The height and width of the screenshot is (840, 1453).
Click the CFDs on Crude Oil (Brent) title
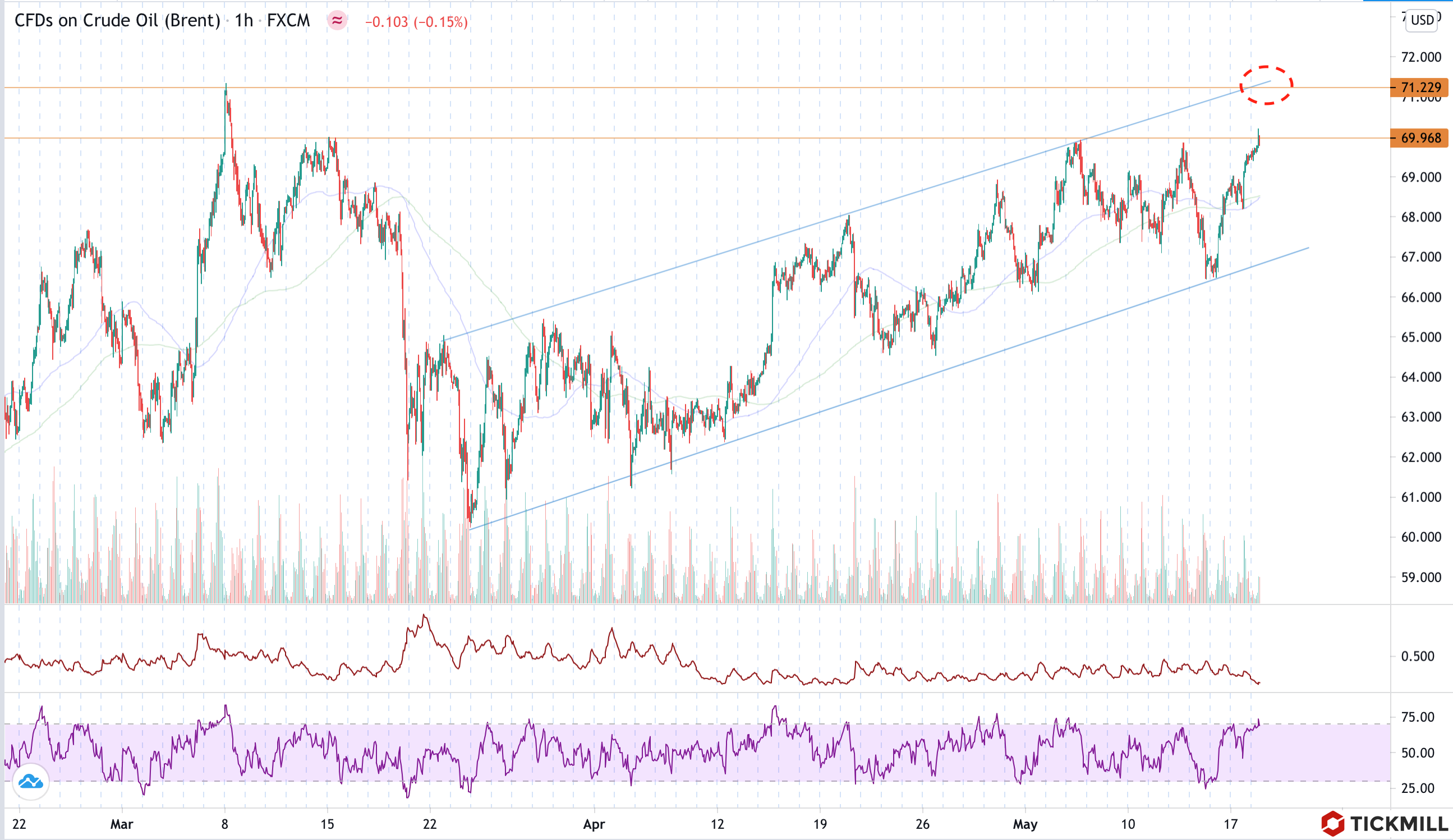(117, 21)
